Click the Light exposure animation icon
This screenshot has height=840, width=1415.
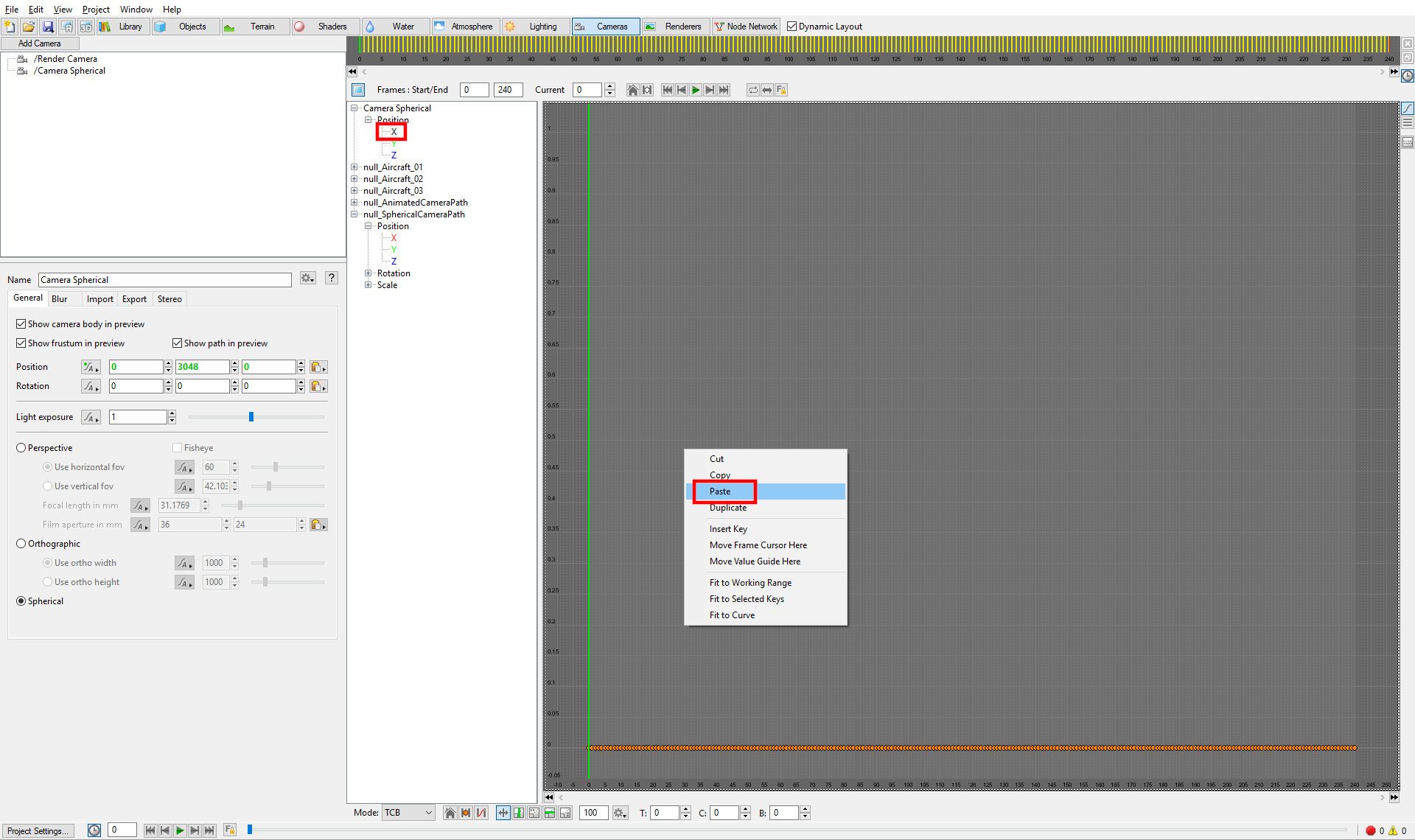(91, 417)
